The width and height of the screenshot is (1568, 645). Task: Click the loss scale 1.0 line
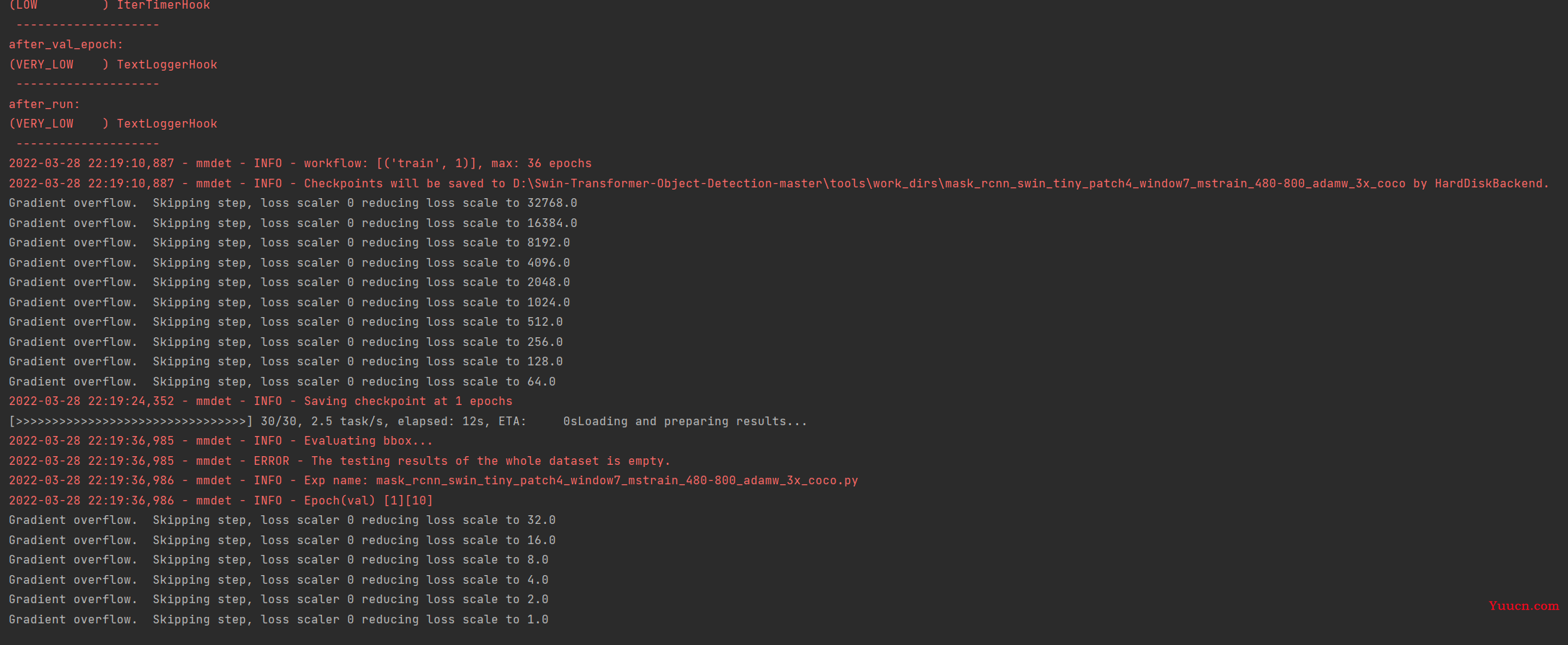point(279,619)
